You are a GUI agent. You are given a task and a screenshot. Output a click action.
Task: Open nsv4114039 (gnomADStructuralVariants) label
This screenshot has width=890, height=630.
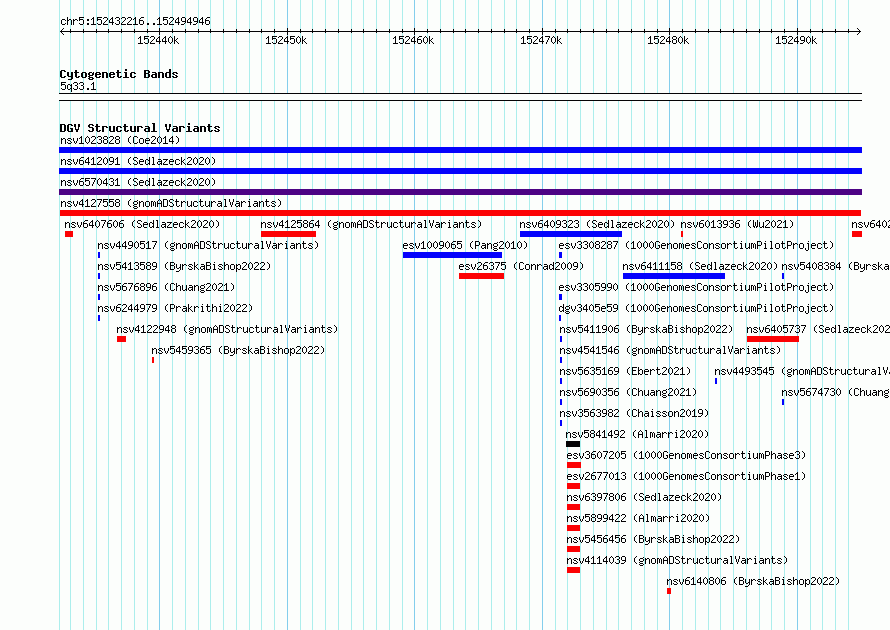click(677, 560)
